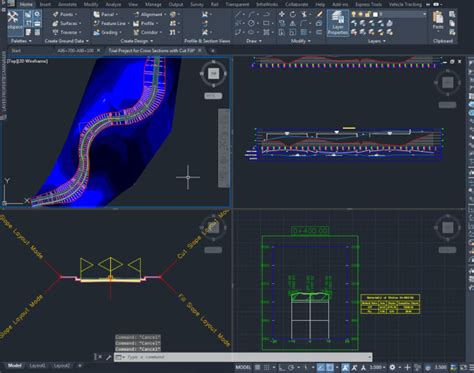This screenshot has width=474, height=373.
Task: Switch to the Analyze ribbon tab
Action: point(113,4)
